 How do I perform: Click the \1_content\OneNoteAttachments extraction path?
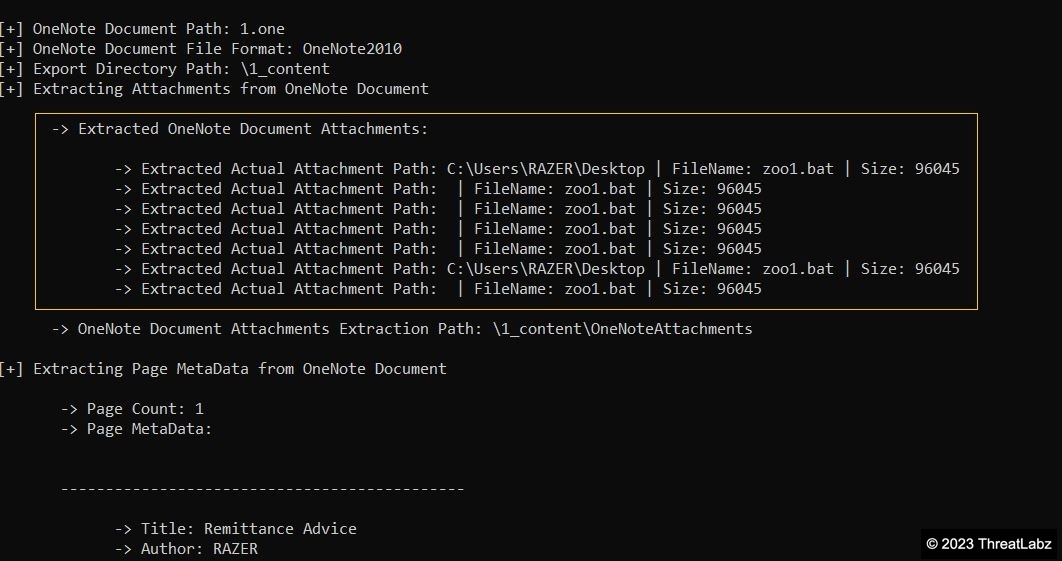(x=622, y=329)
